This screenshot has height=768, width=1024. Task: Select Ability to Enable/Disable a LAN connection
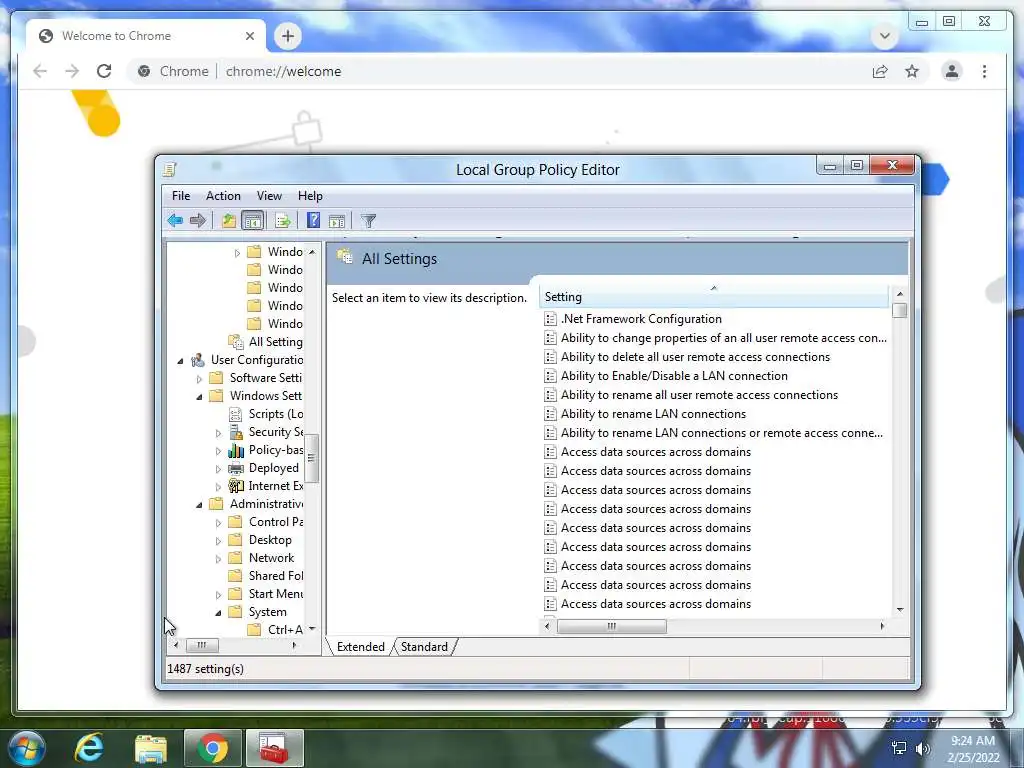[674, 376]
